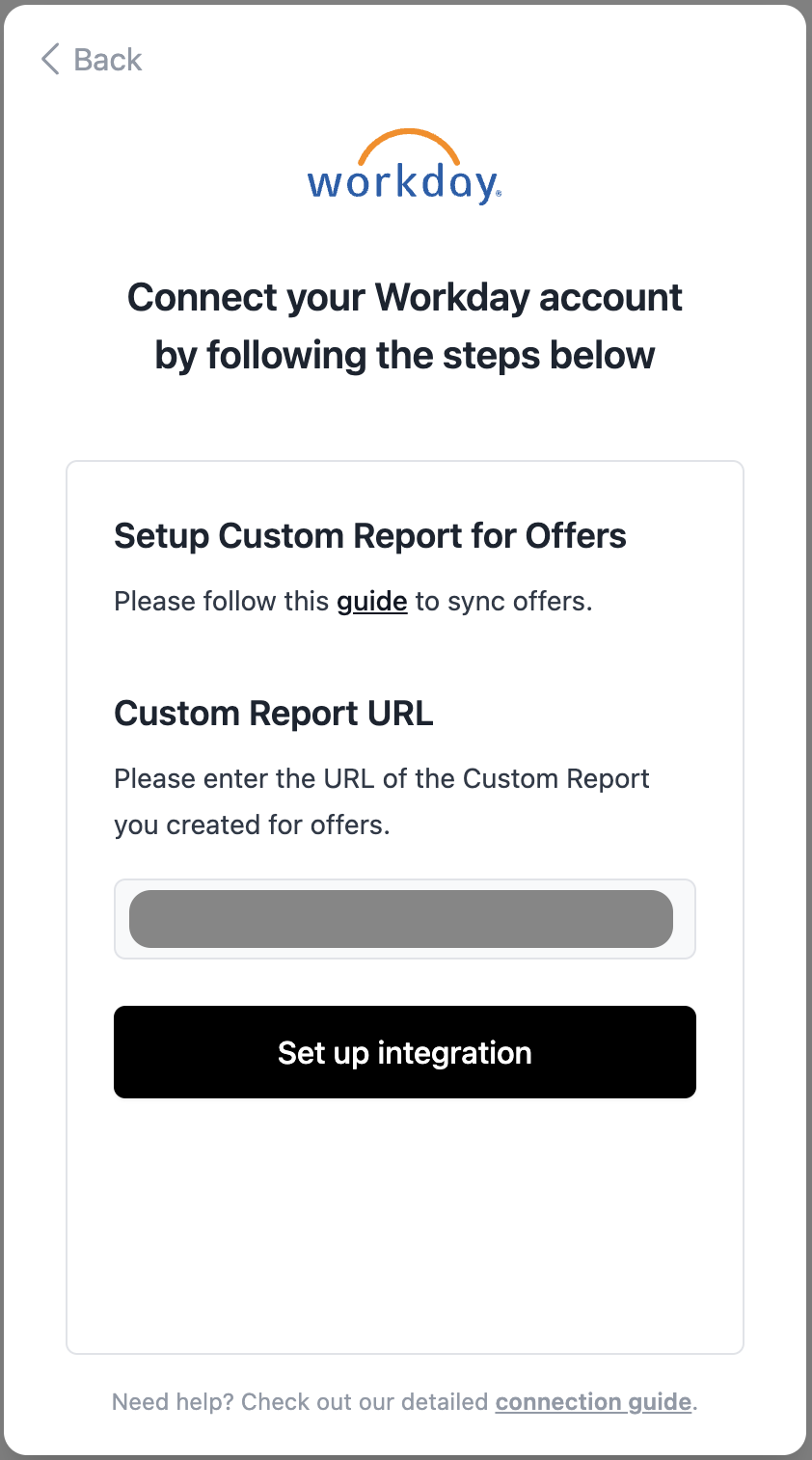
Task: Click the 'you created for offers.' line
Action: (x=252, y=825)
